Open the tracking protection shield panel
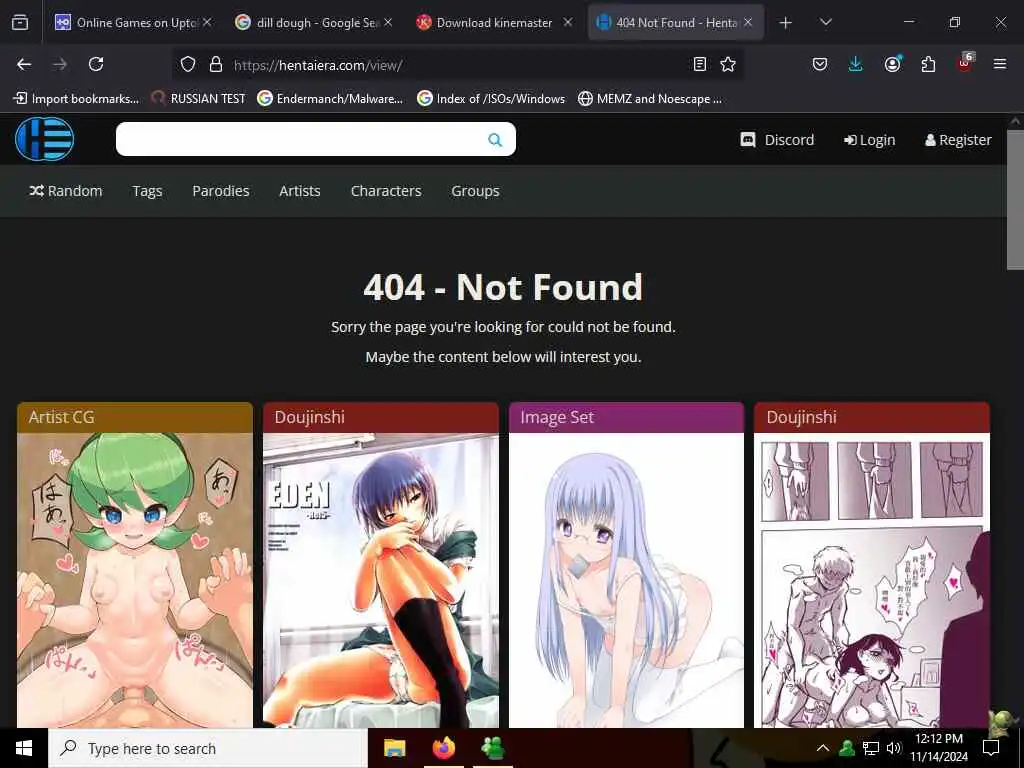 pyautogui.click(x=188, y=64)
